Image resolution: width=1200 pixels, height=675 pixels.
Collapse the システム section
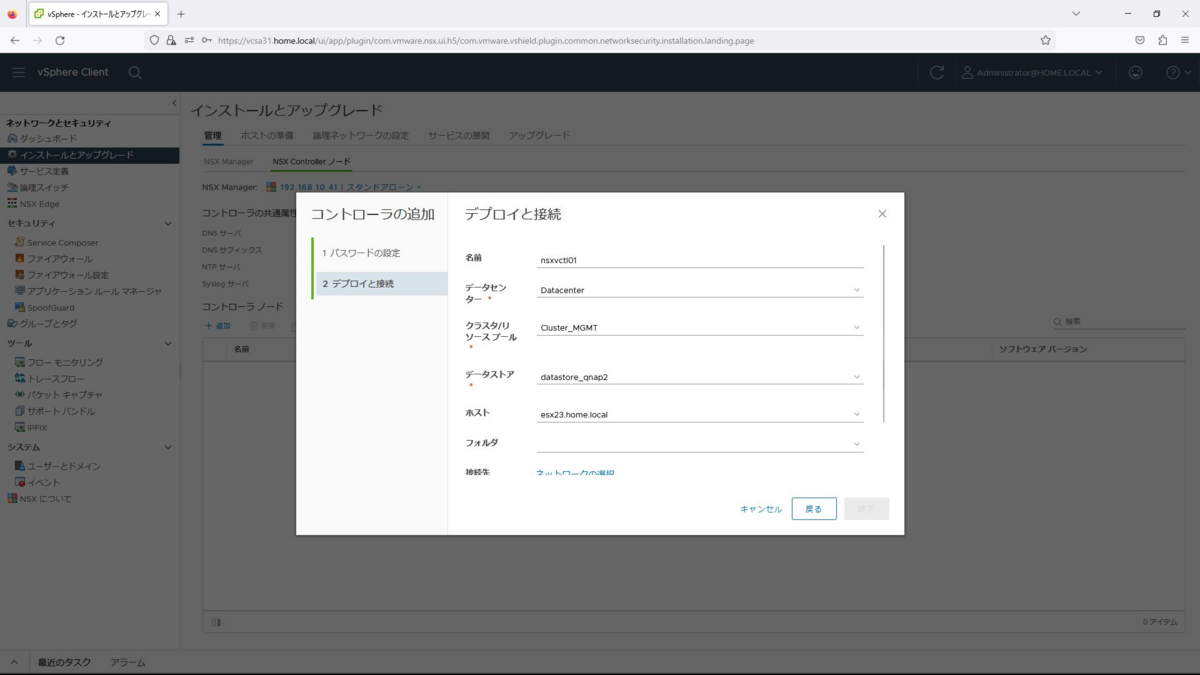168,447
